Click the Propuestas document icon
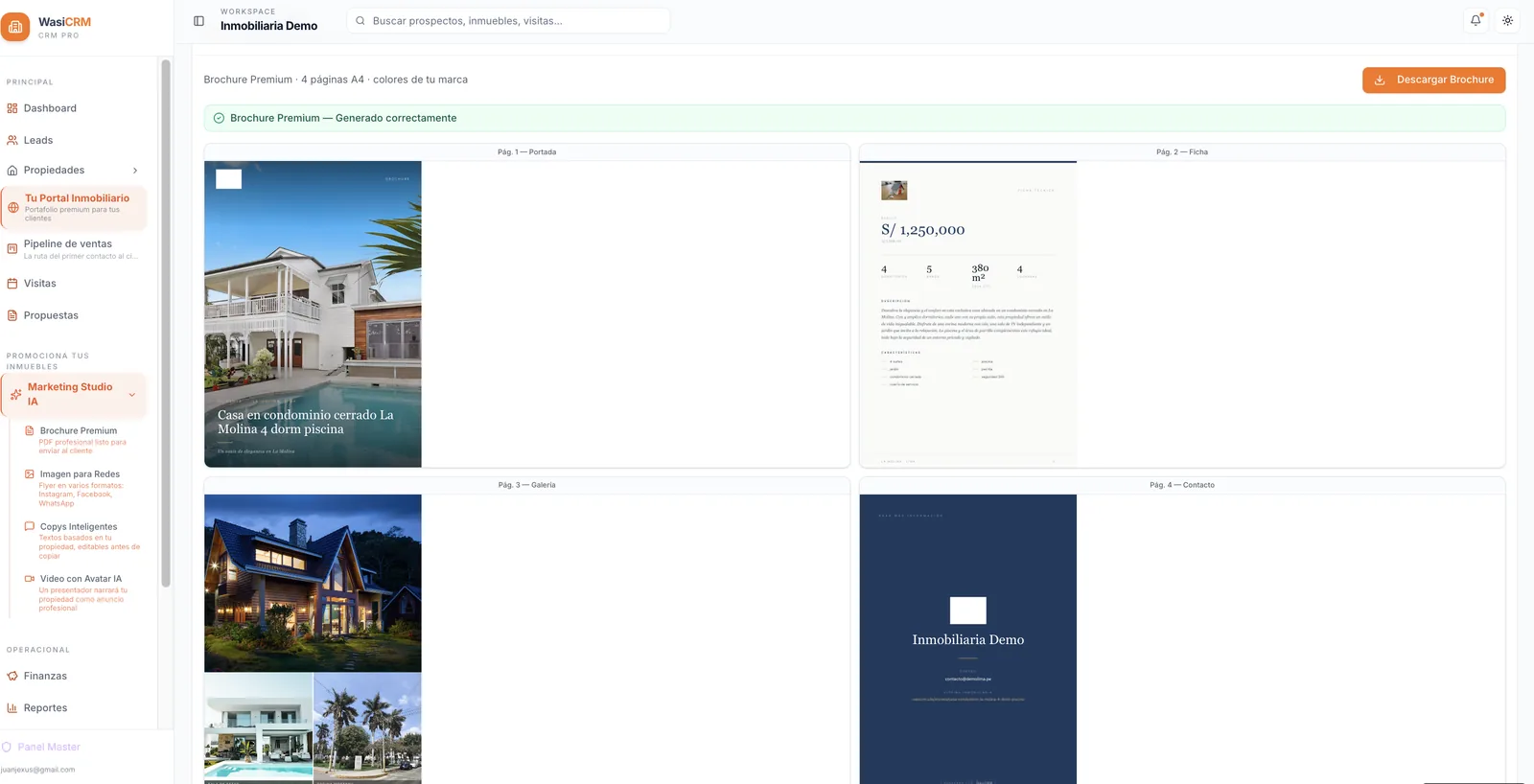This screenshot has height=784, width=1534. (x=12, y=315)
